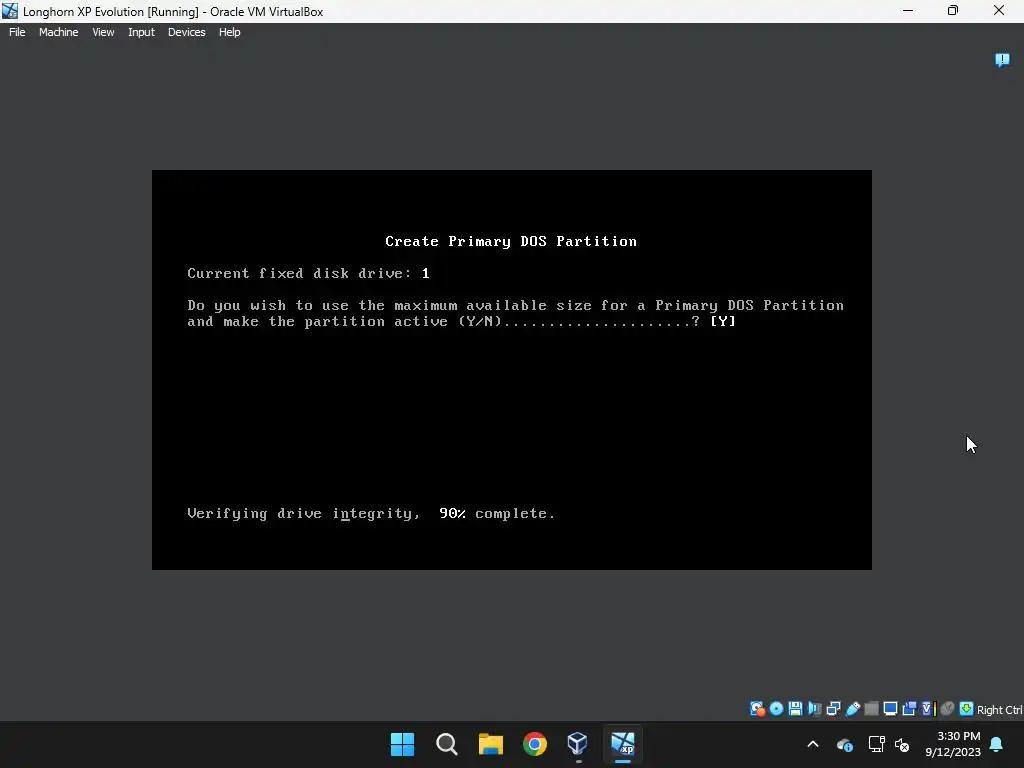1024x768 pixels.
Task: Launch Google Chrome from the taskbar
Action: pyautogui.click(x=535, y=744)
